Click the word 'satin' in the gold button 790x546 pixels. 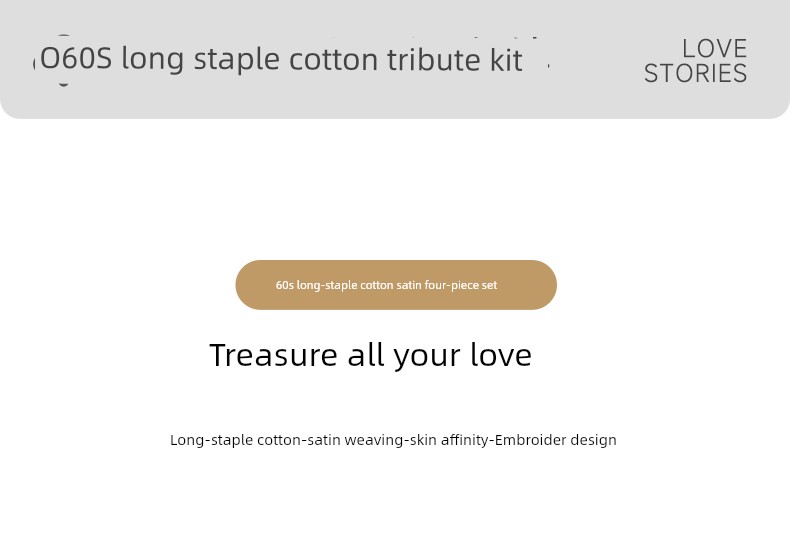(x=409, y=285)
